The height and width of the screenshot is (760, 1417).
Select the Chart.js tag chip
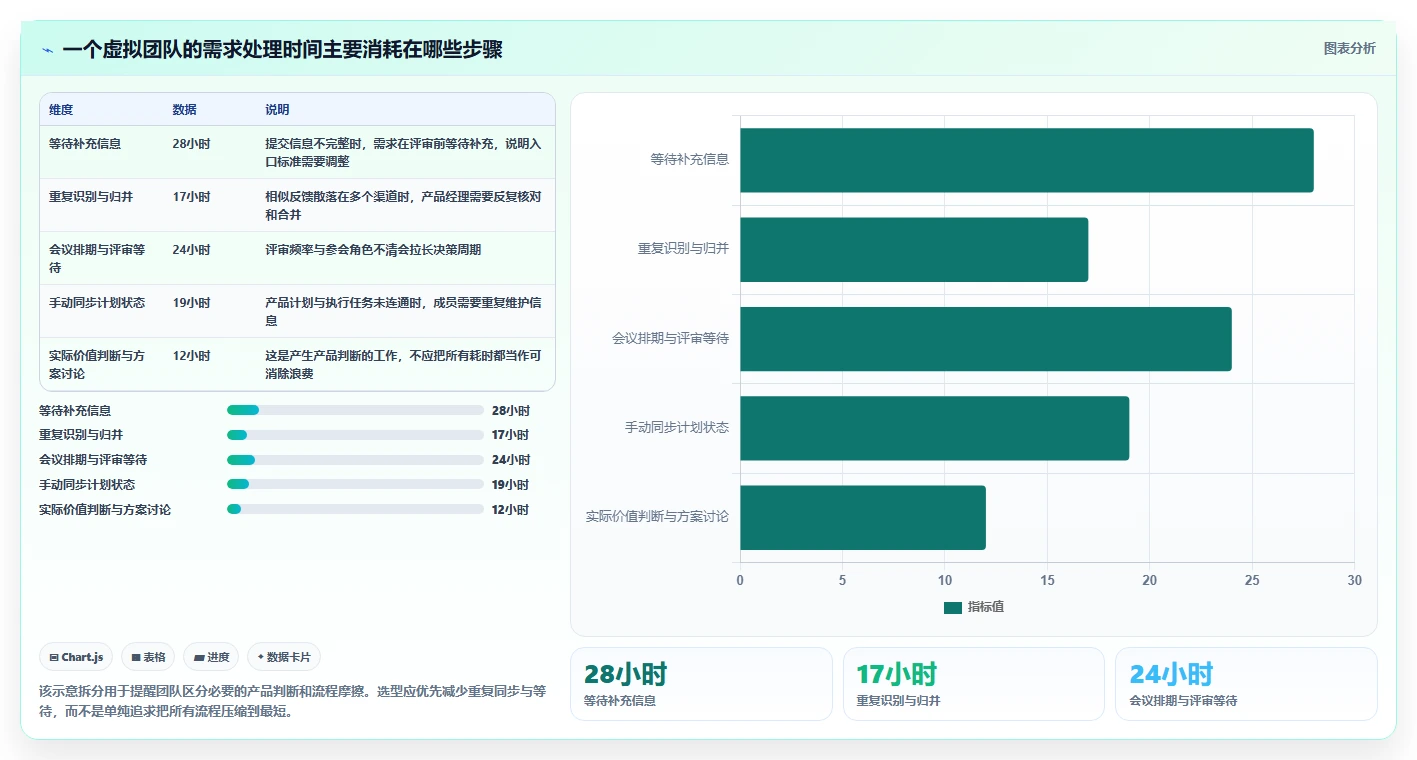point(76,657)
